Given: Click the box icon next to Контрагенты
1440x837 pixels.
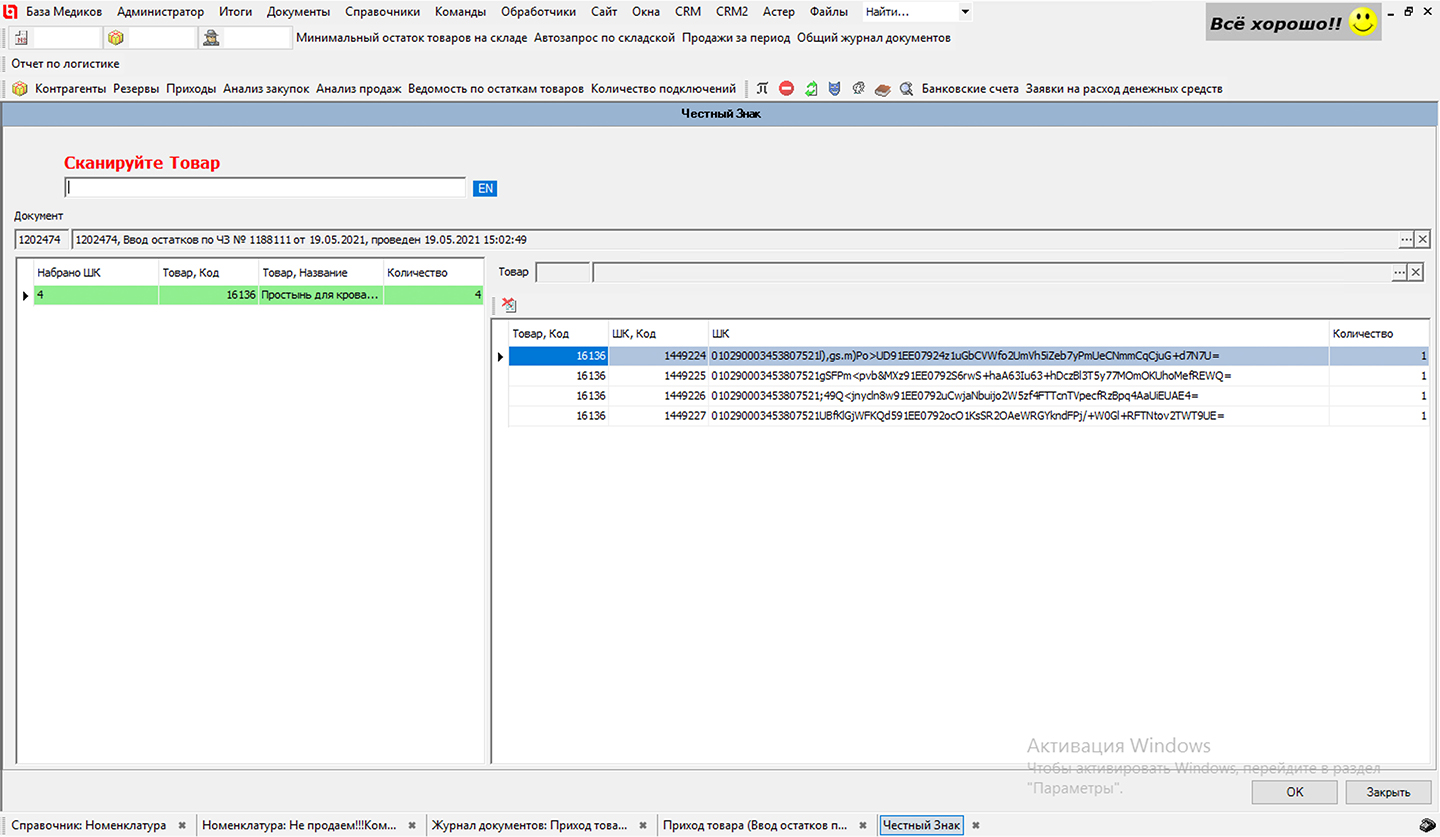Looking at the screenshot, I should 19,89.
